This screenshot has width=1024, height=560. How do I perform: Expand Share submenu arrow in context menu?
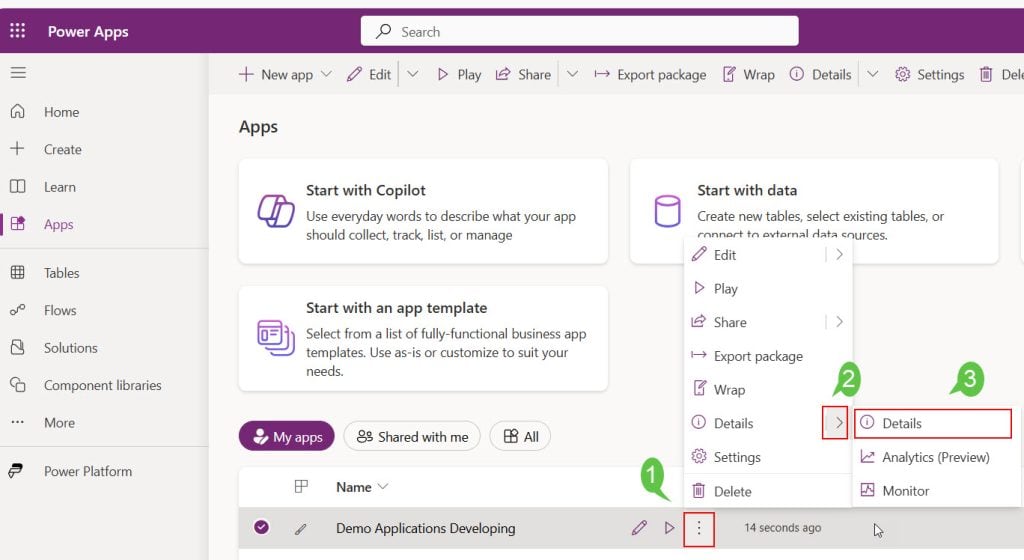pyautogui.click(x=839, y=322)
